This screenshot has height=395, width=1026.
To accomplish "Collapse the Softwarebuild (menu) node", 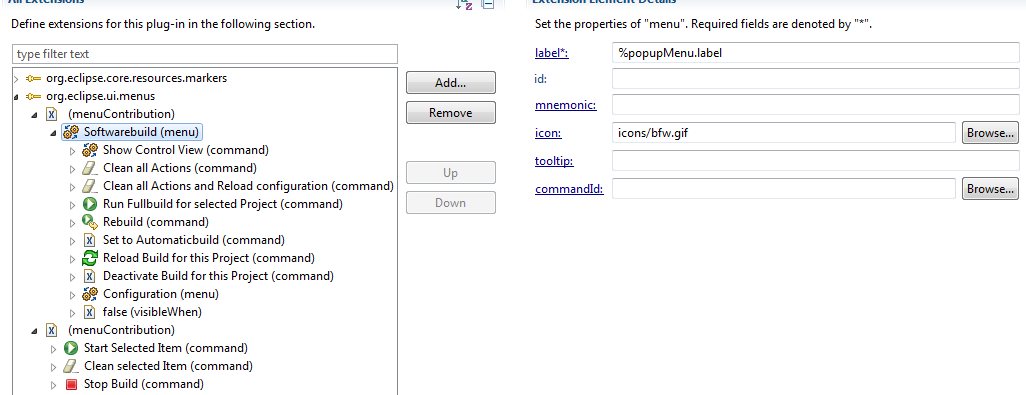I will (x=54, y=133).
